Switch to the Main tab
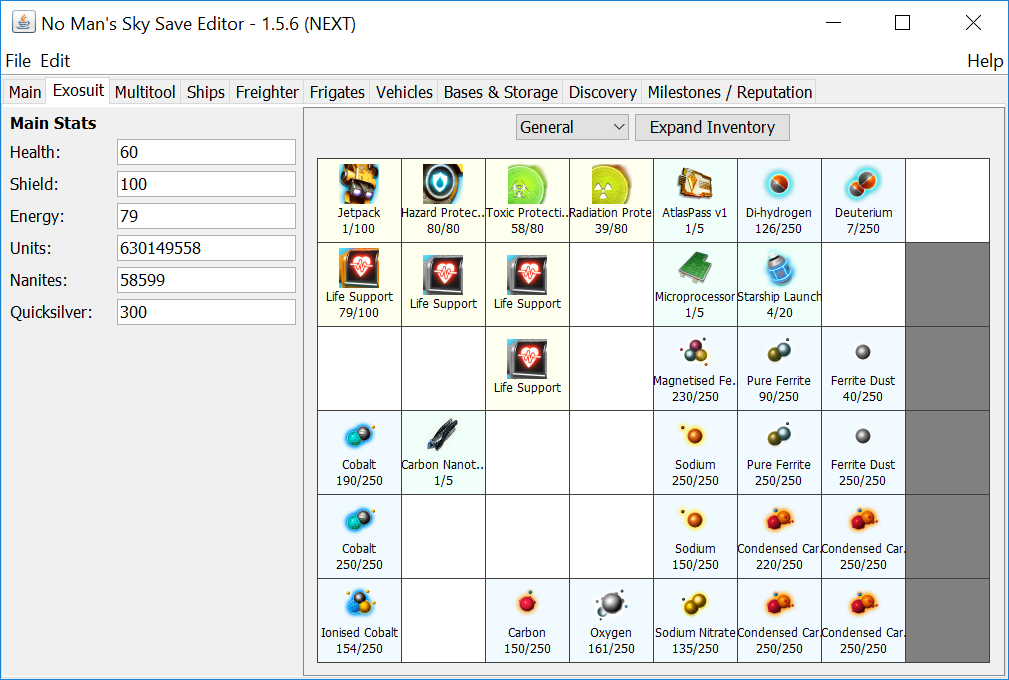The width and height of the screenshot is (1009, 680). 24,92
